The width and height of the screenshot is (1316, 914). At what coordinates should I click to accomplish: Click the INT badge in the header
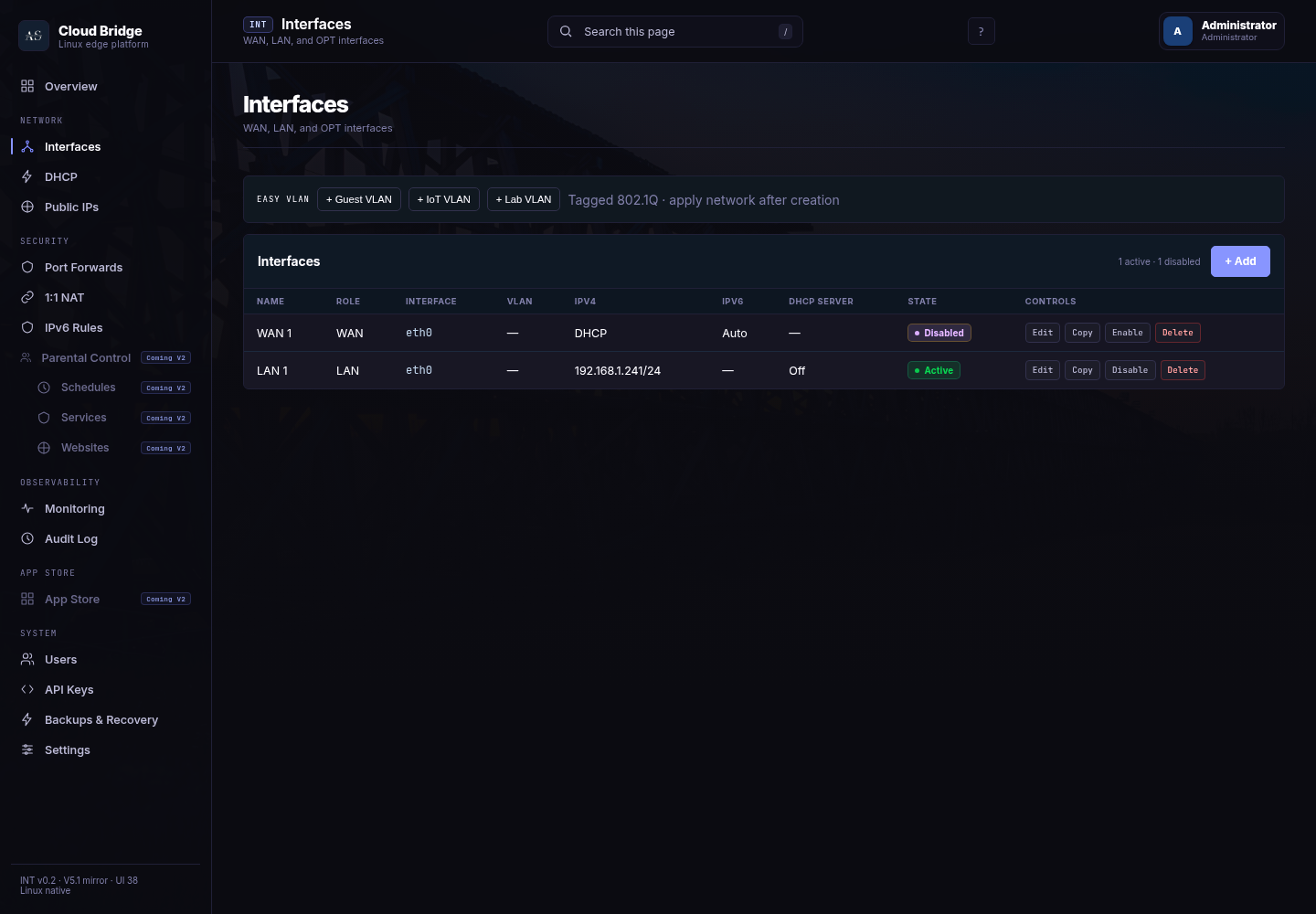[258, 25]
